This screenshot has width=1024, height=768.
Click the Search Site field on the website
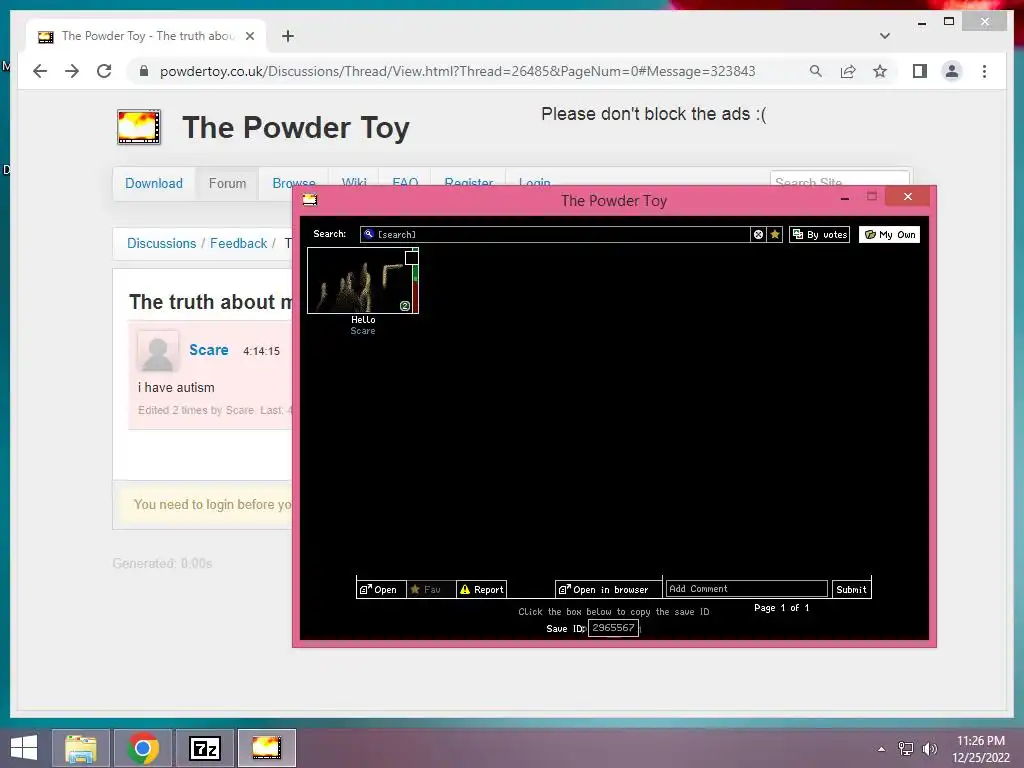pyautogui.click(x=839, y=182)
